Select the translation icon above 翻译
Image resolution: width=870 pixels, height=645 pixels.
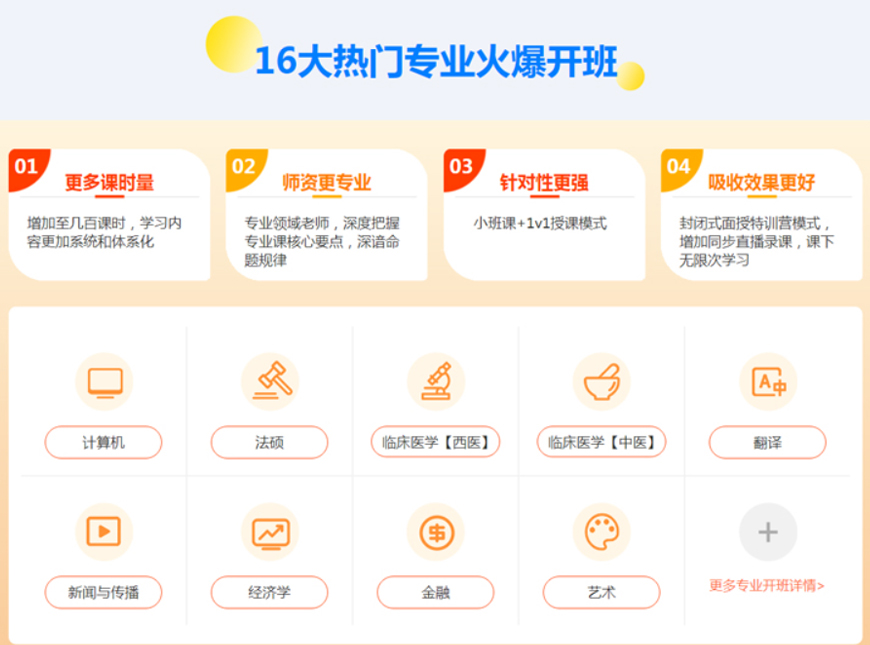pyautogui.click(x=765, y=381)
